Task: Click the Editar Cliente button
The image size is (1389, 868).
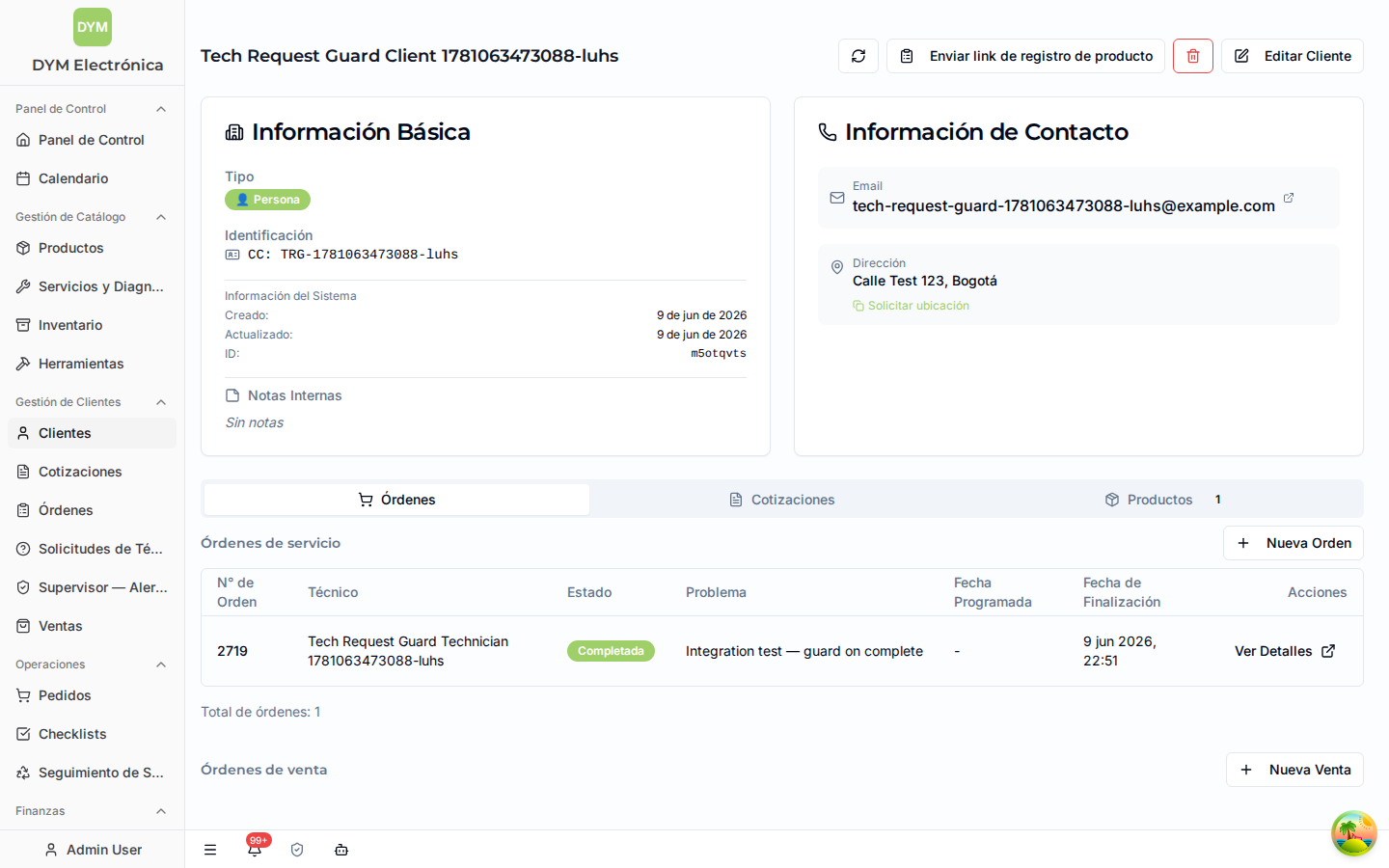Action: [1293, 56]
